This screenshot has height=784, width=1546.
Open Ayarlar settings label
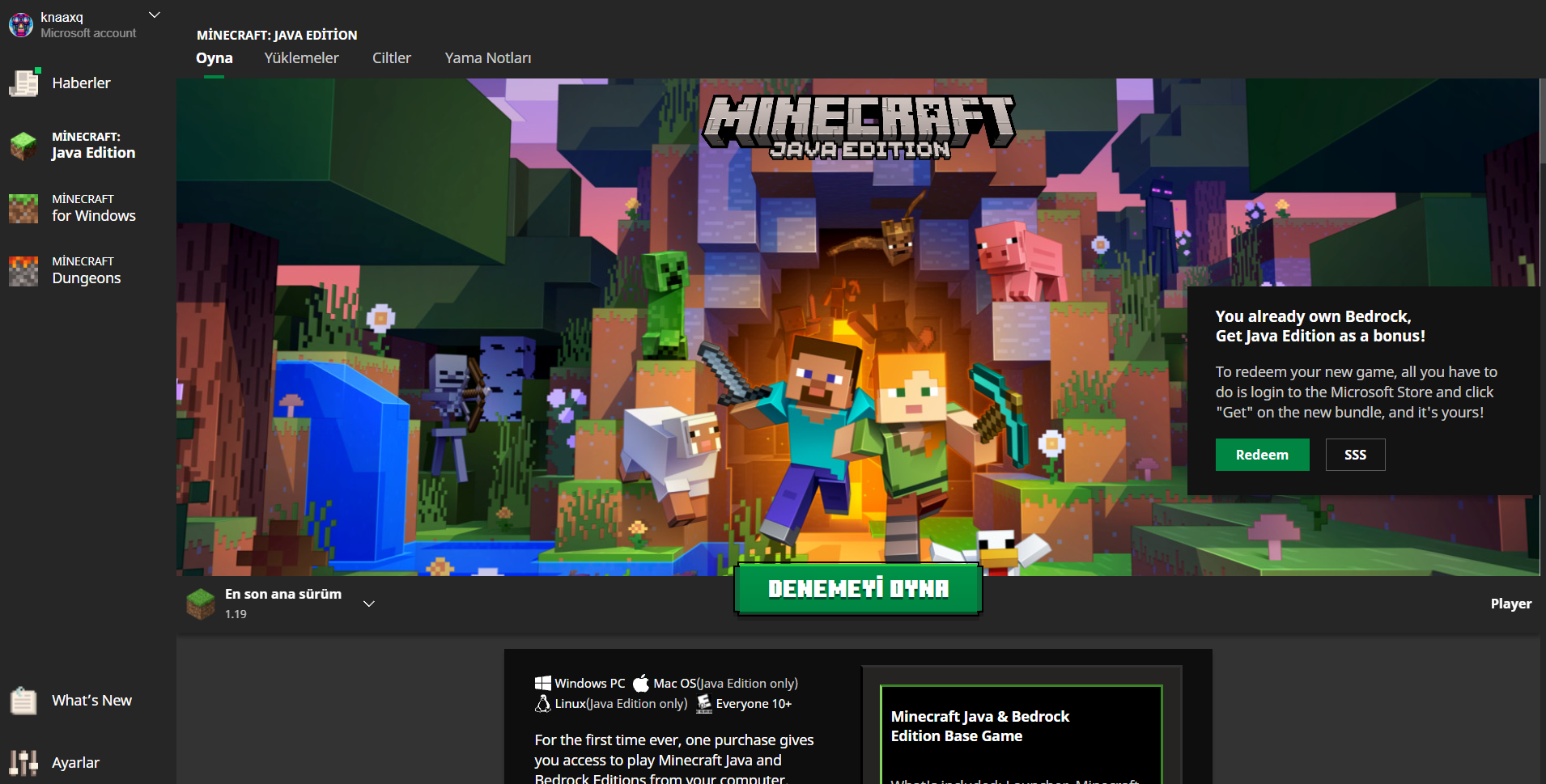click(x=75, y=763)
